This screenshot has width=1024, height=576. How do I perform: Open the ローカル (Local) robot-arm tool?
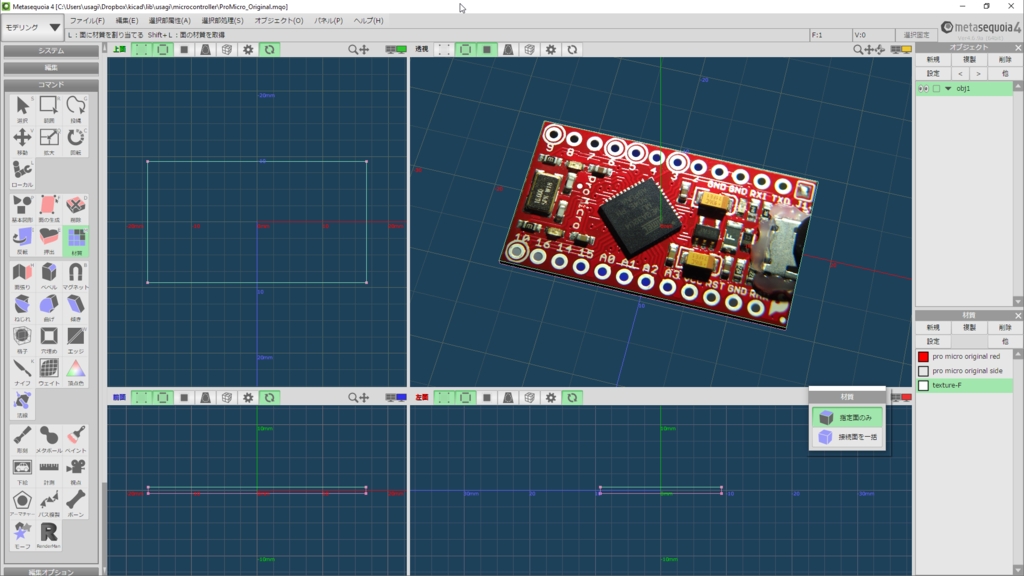click(22, 174)
